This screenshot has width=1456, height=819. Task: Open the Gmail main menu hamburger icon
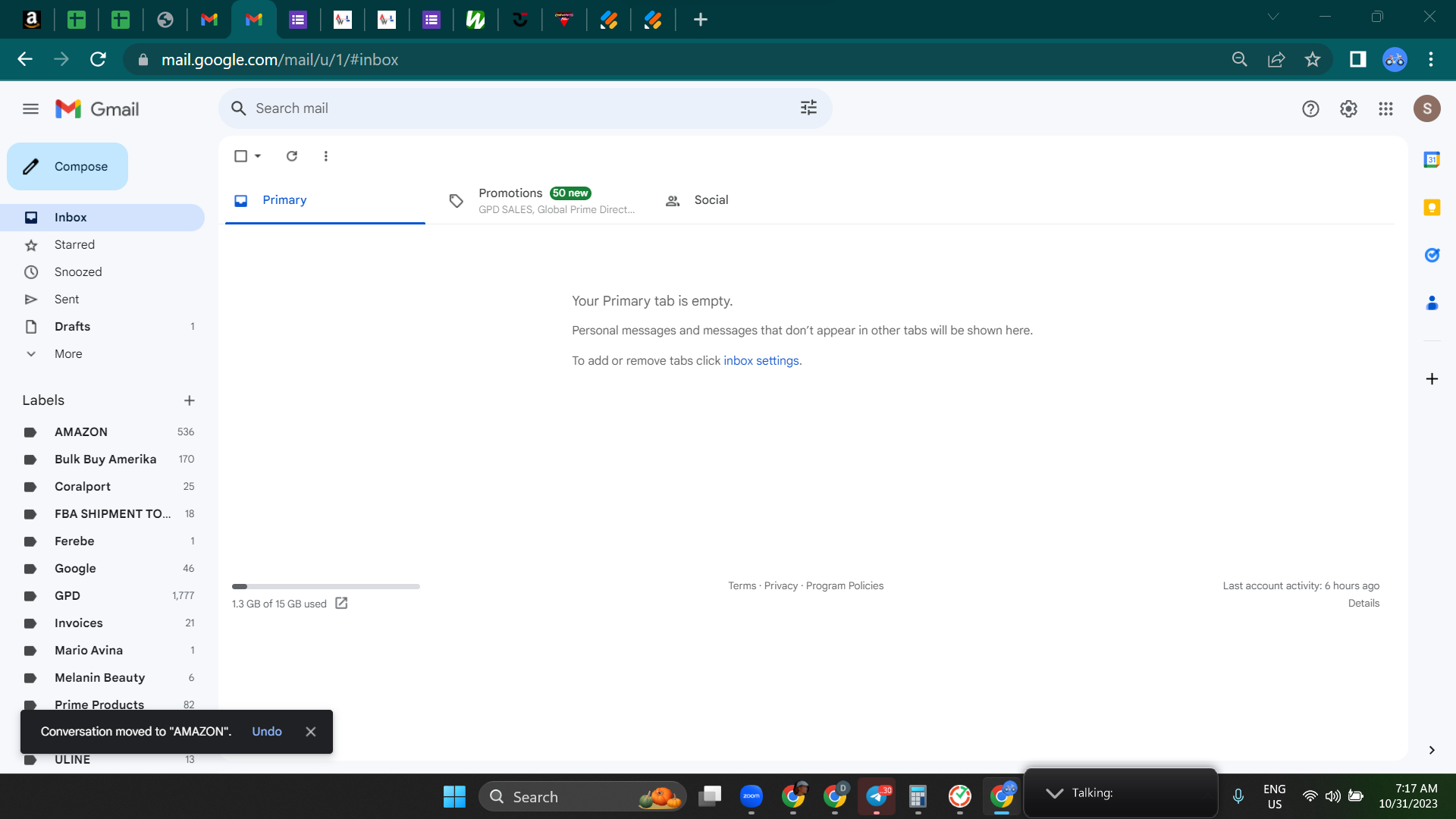point(30,109)
